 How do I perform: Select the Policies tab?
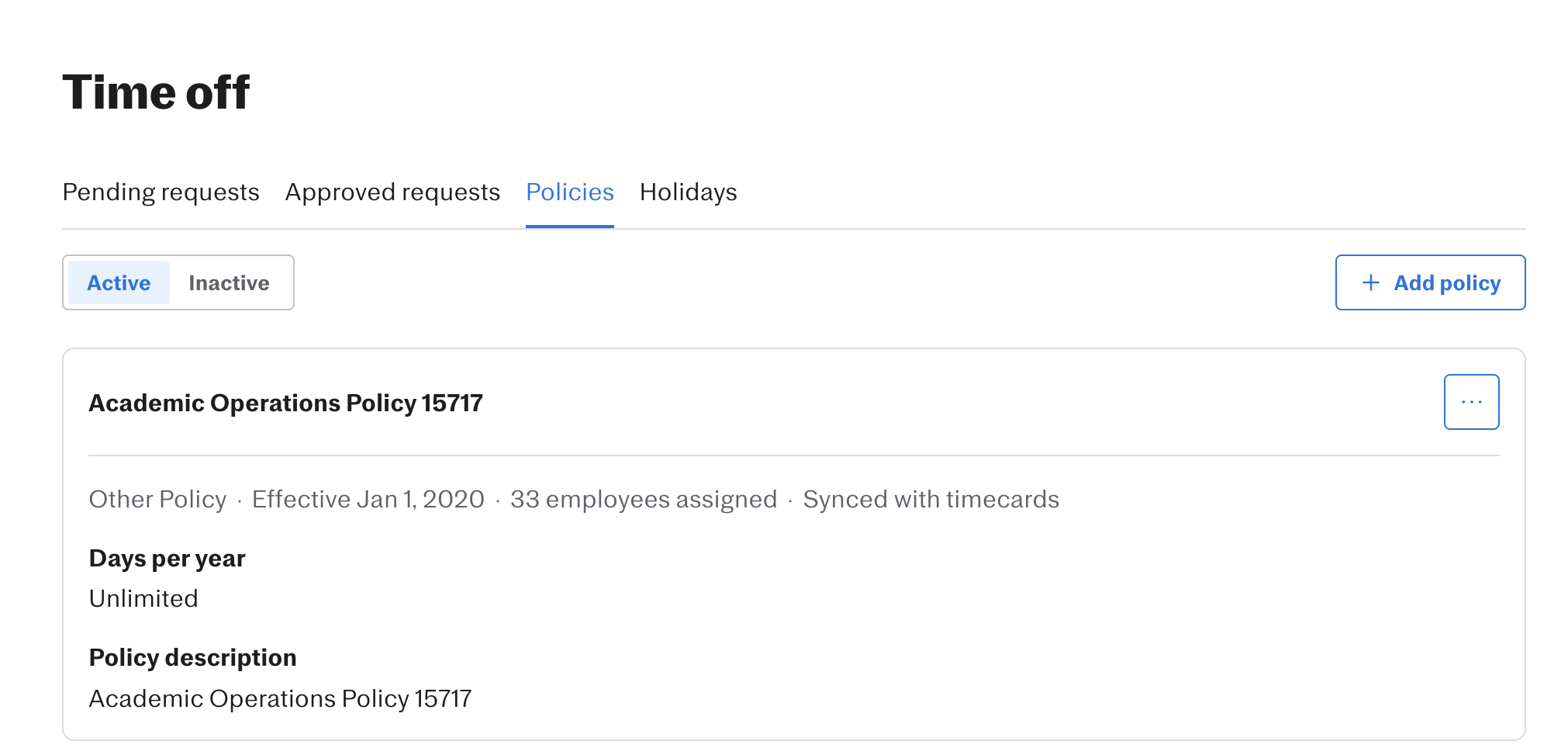tap(570, 192)
